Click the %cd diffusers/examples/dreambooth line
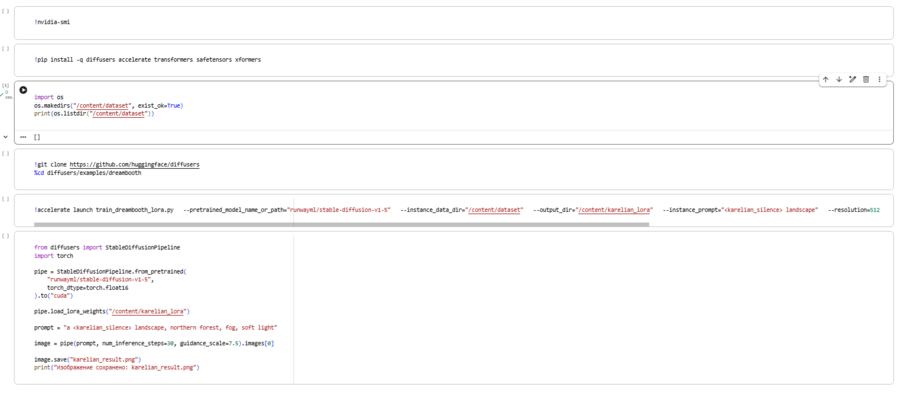900x398 pixels. [x=87, y=172]
